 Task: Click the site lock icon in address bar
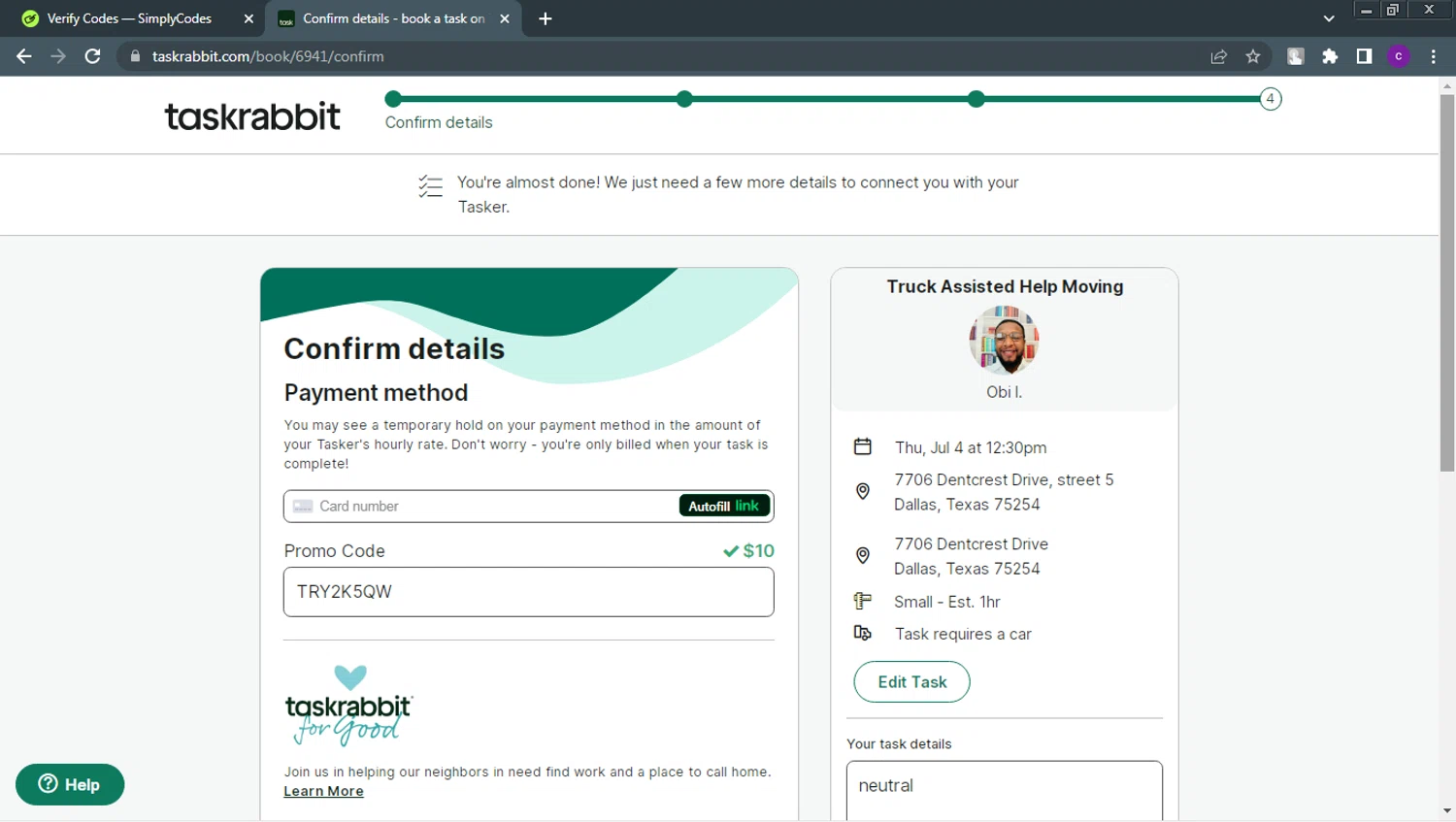click(135, 56)
